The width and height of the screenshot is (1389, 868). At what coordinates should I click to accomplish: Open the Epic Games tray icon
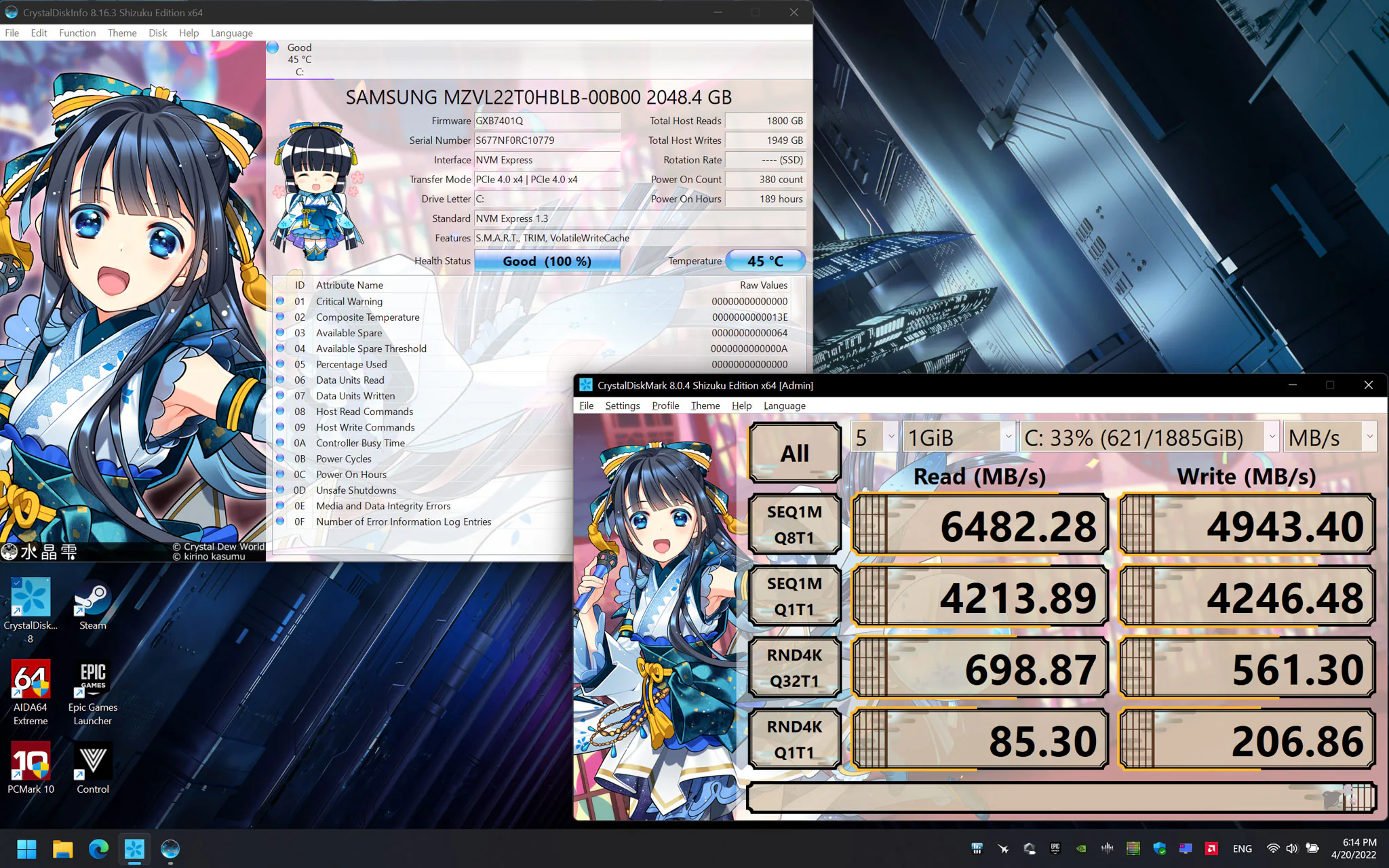pyautogui.click(x=1055, y=848)
